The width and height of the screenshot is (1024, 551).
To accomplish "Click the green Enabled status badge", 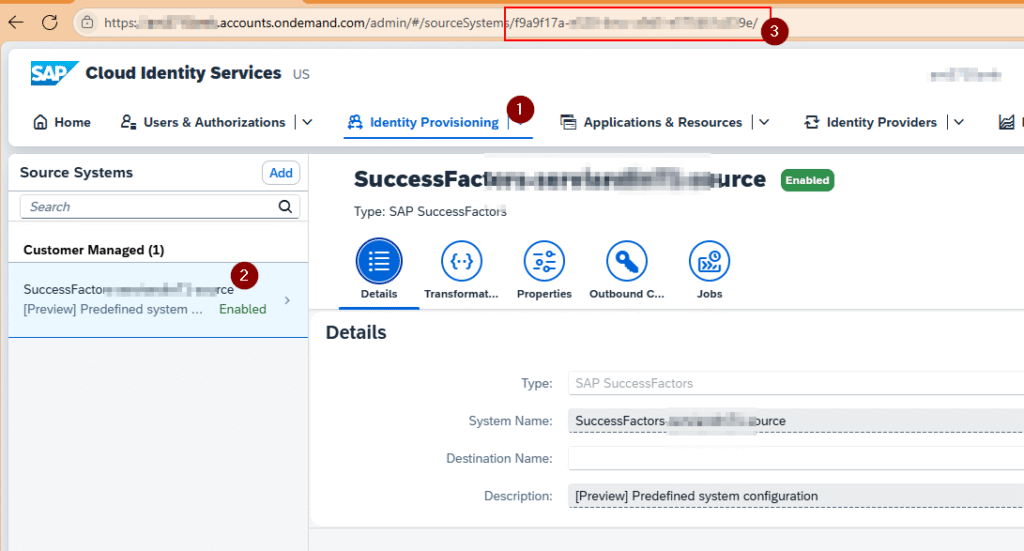I will pos(807,180).
